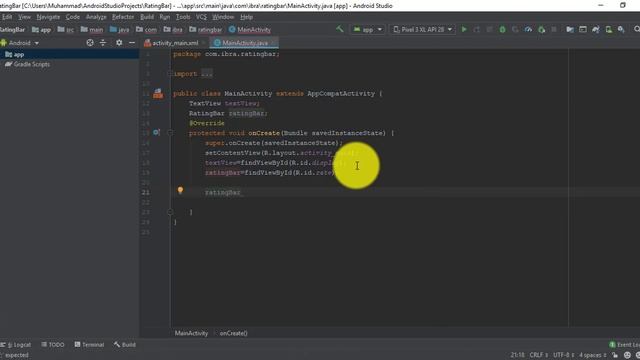Open the Run menu
The image size is (640, 360).
click(164, 17)
